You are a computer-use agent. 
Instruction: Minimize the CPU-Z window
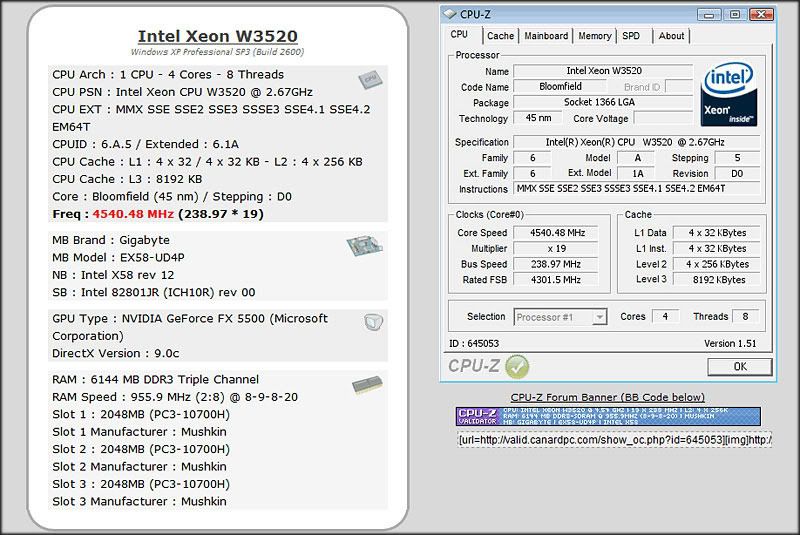[x=709, y=14]
